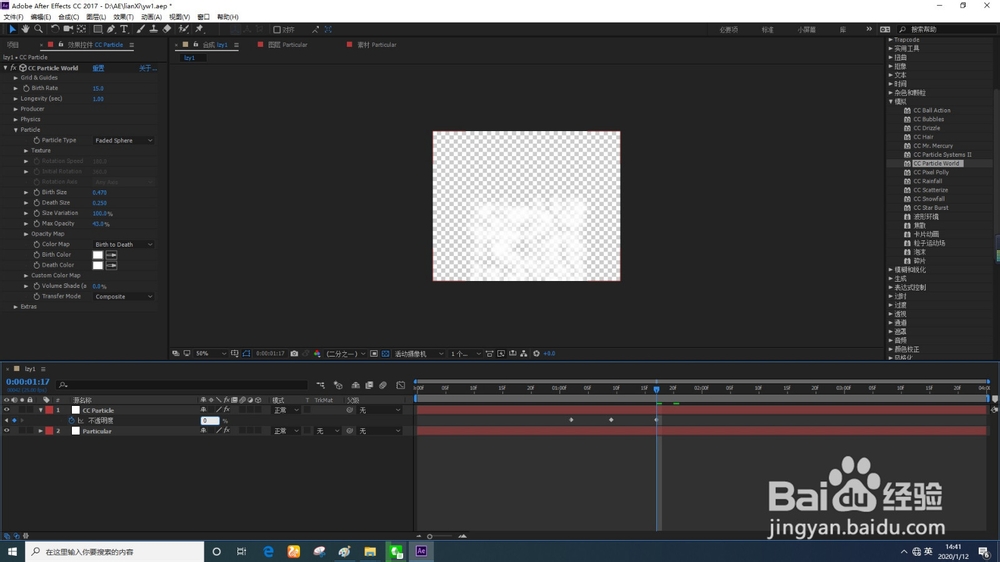The height and width of the screenshot is (562, 1000).
Task: Select the Rotation tool
Action: tap(55, 29)
